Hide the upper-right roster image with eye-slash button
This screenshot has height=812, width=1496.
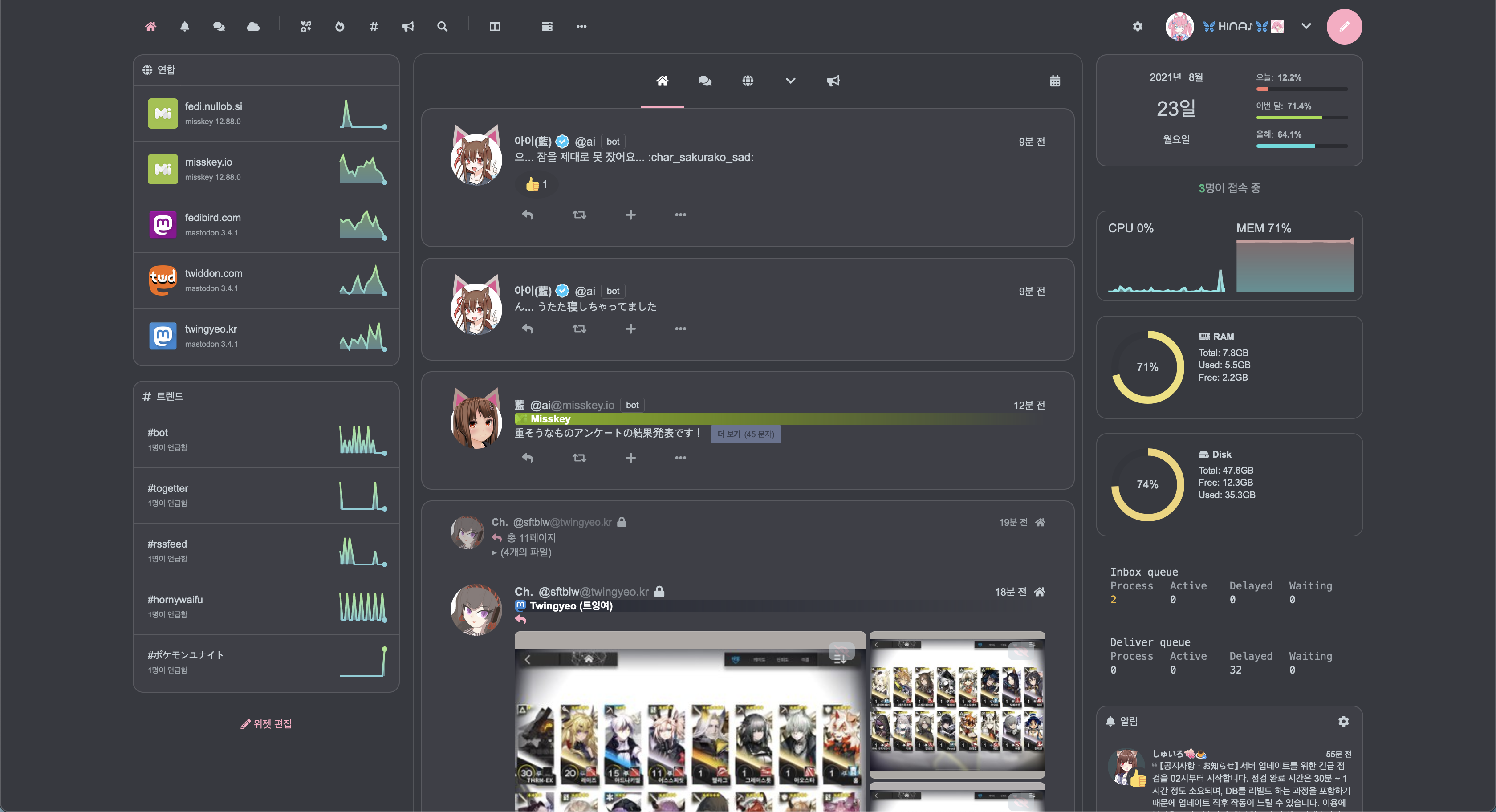click(1021, 651)
